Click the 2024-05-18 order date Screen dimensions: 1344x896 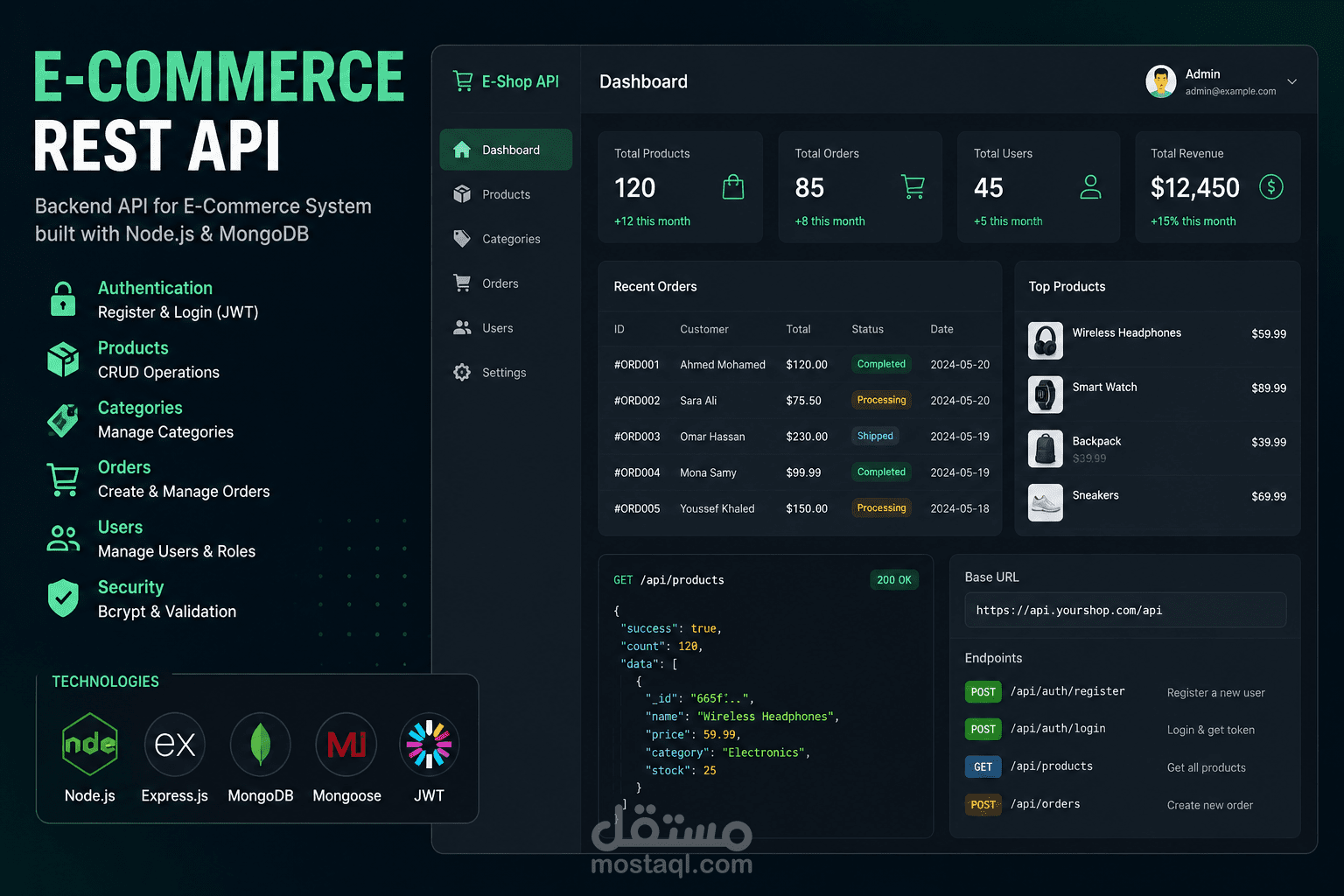(x=960, y=508)
